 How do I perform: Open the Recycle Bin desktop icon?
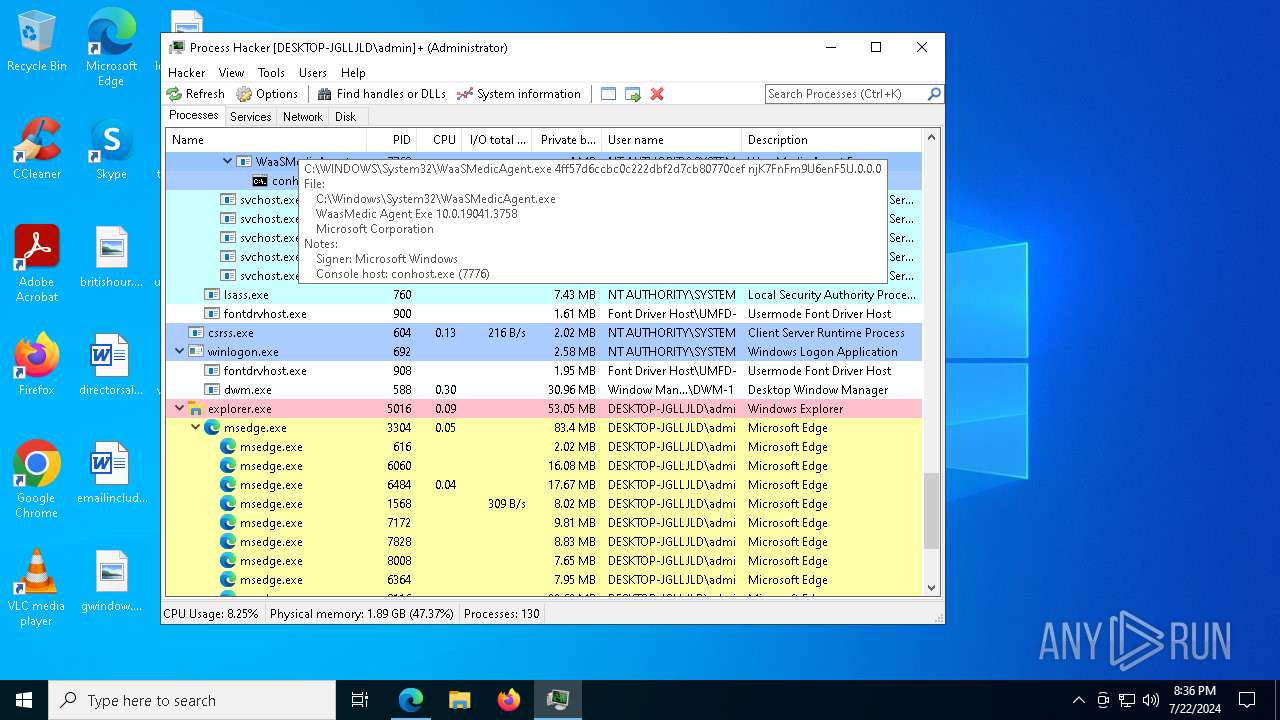coord(37,42)
